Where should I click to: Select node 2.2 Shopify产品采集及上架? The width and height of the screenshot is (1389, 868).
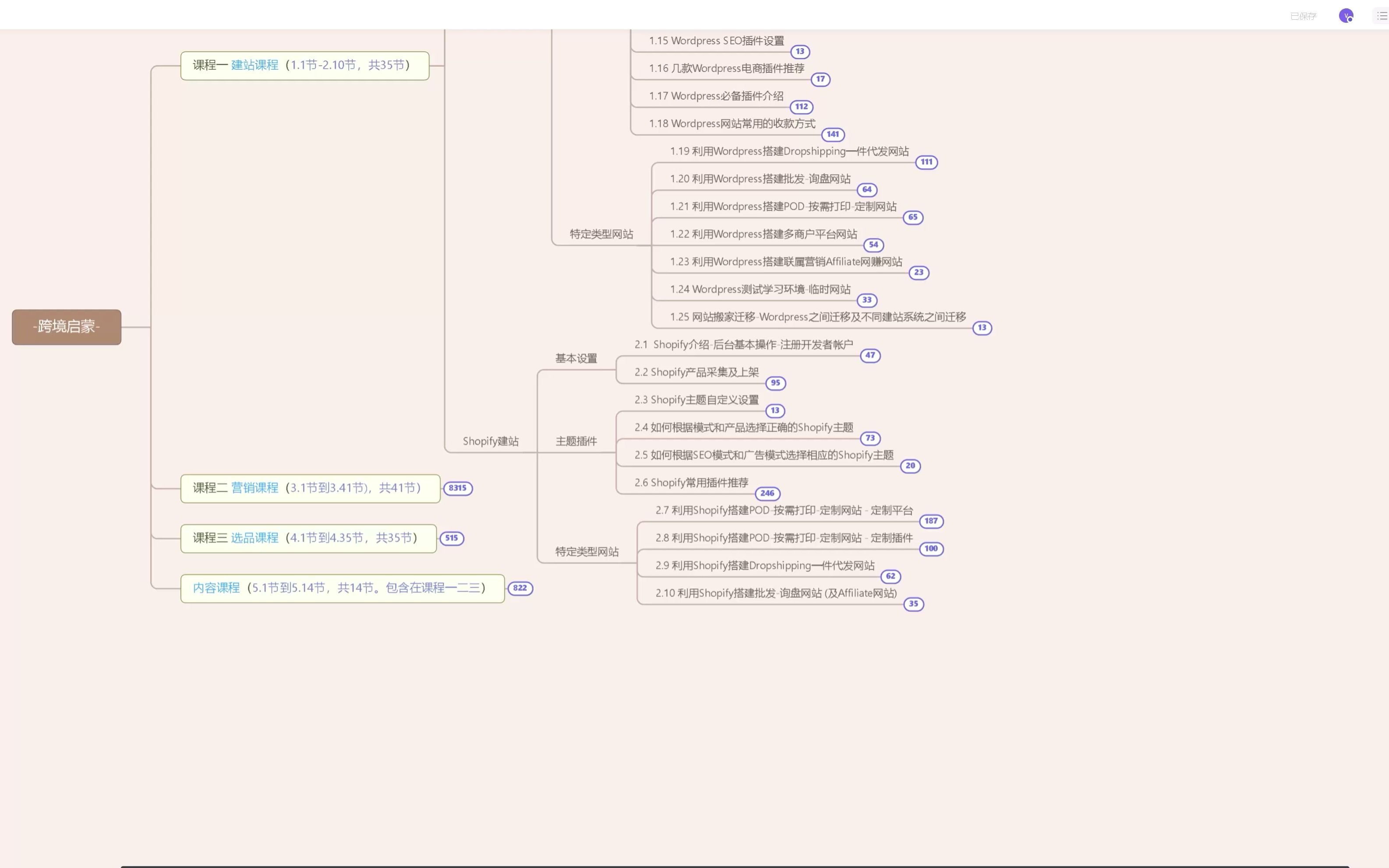click(696, 371)
